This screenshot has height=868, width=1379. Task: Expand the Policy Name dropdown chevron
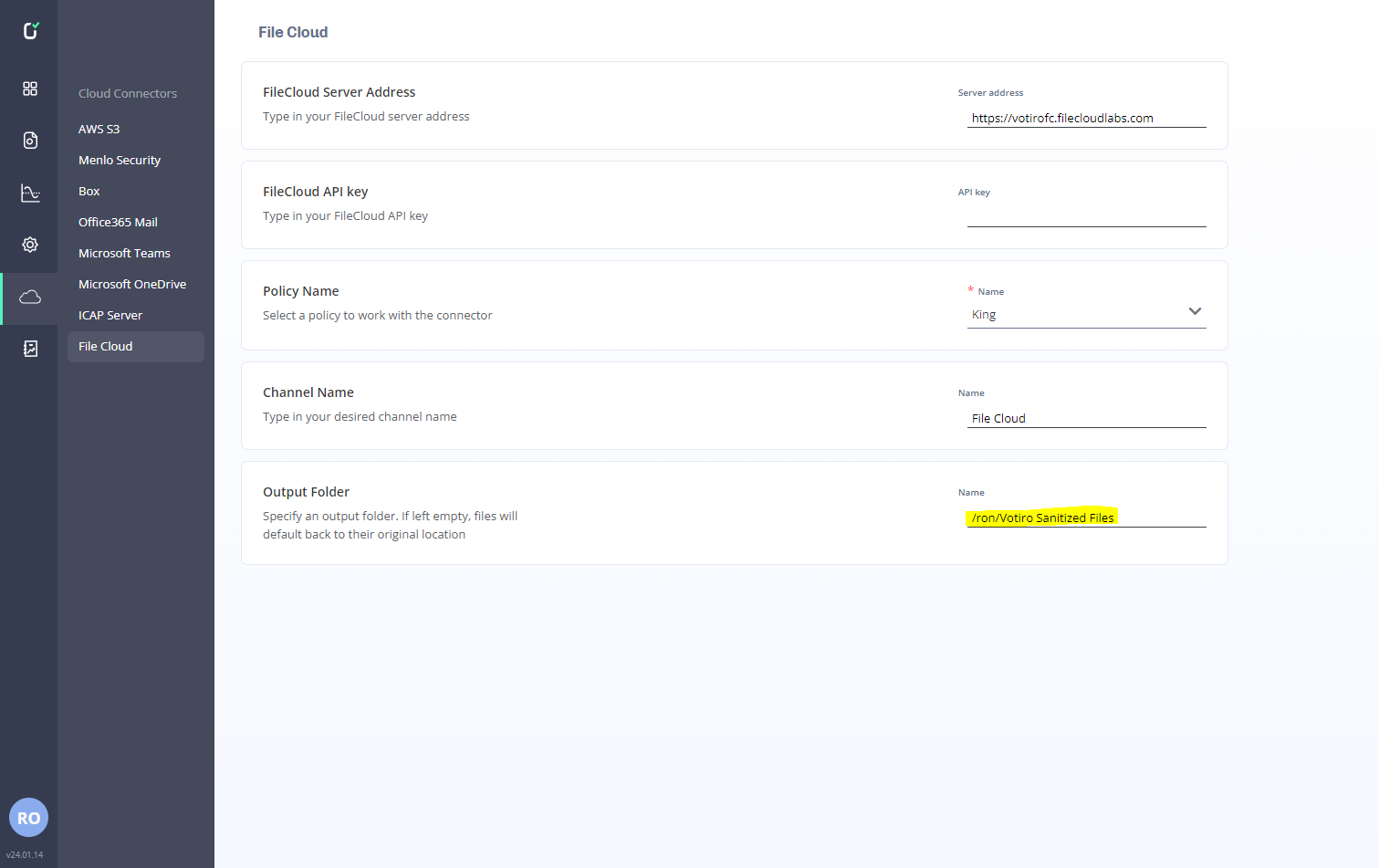tap(1195, 312)
